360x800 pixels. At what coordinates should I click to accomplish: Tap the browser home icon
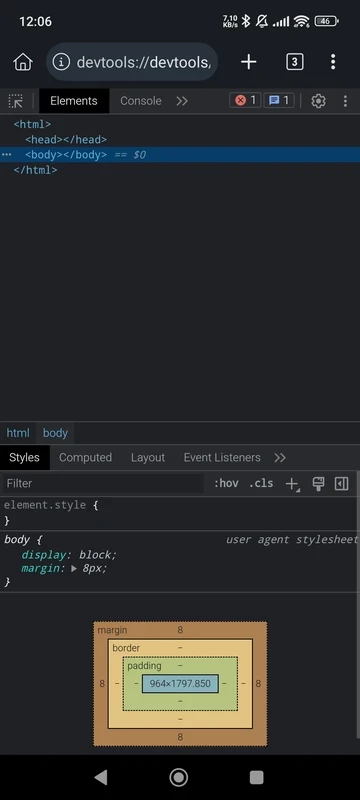point(23,62)
